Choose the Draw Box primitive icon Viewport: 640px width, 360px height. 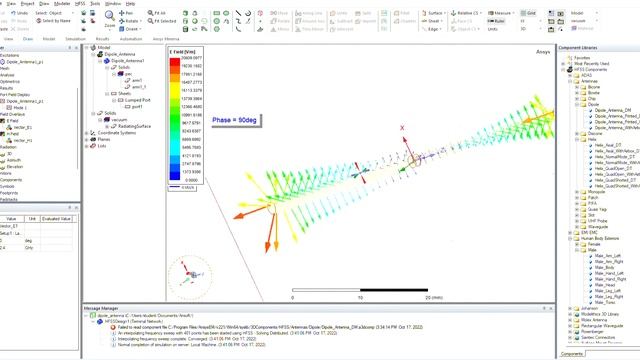[185, 13]
